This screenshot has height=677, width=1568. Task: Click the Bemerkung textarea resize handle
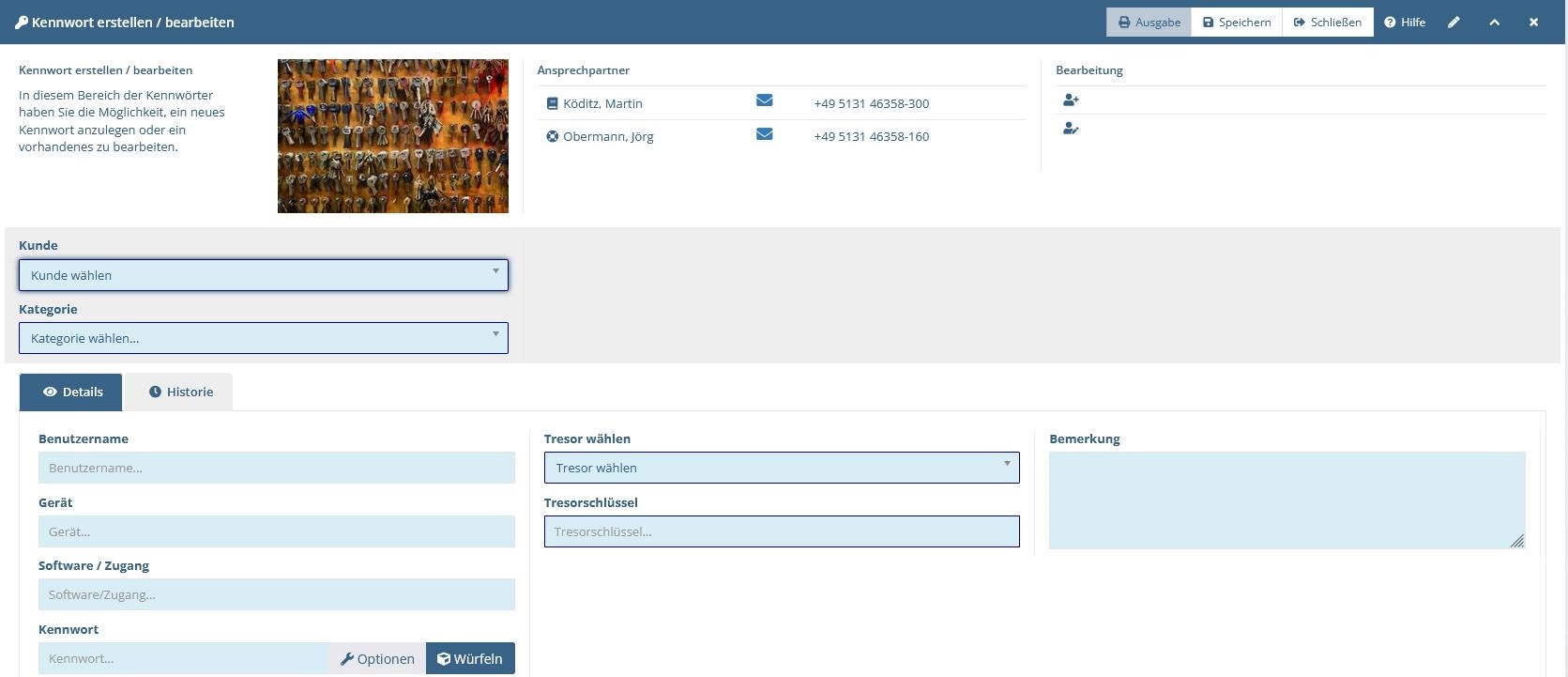pyautogui.click(x=1517, y=541)
